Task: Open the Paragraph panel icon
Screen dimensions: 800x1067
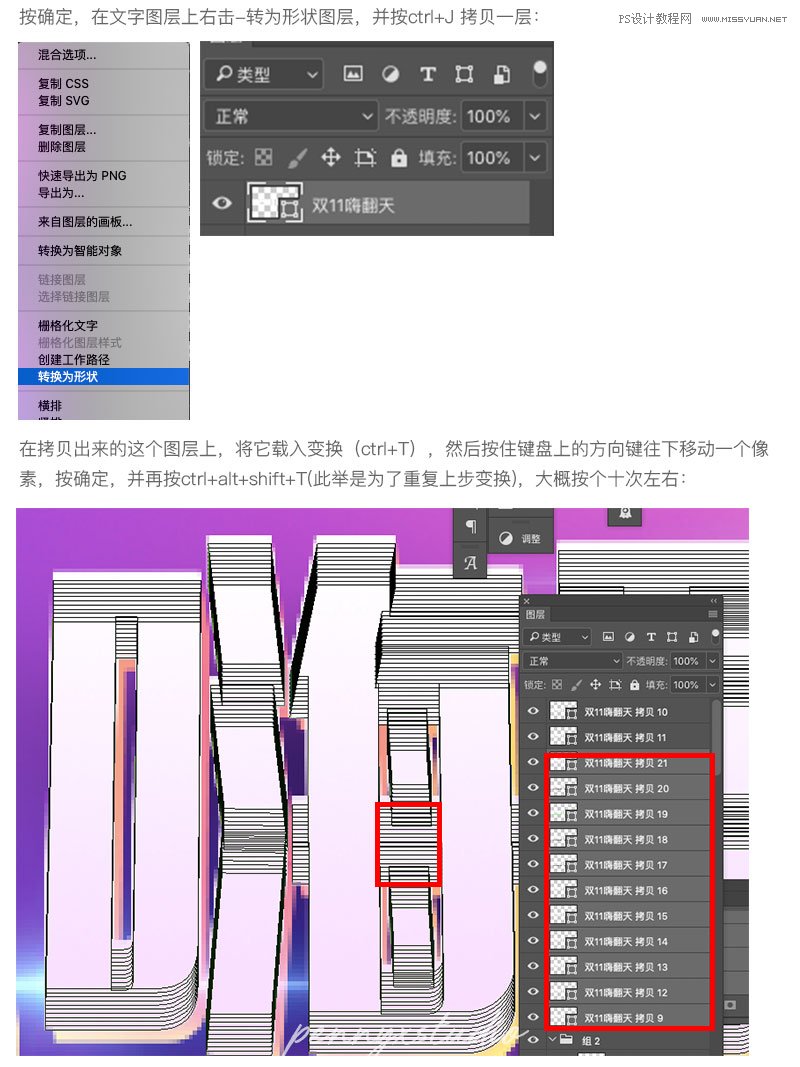Action: pyautogui.click(x=471, y=526)
